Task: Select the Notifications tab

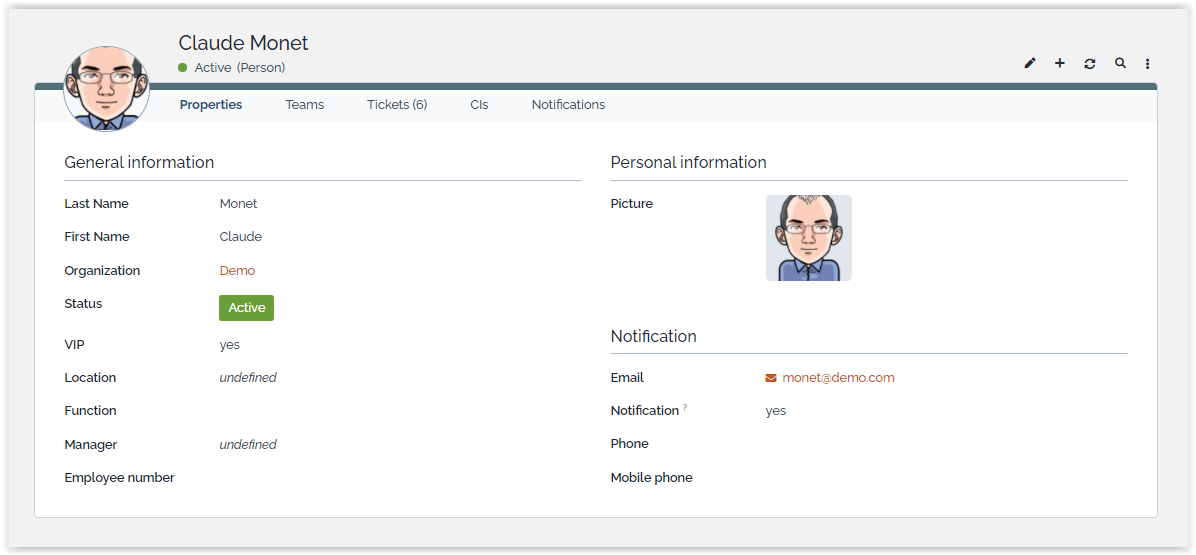Action: point(568,105)
